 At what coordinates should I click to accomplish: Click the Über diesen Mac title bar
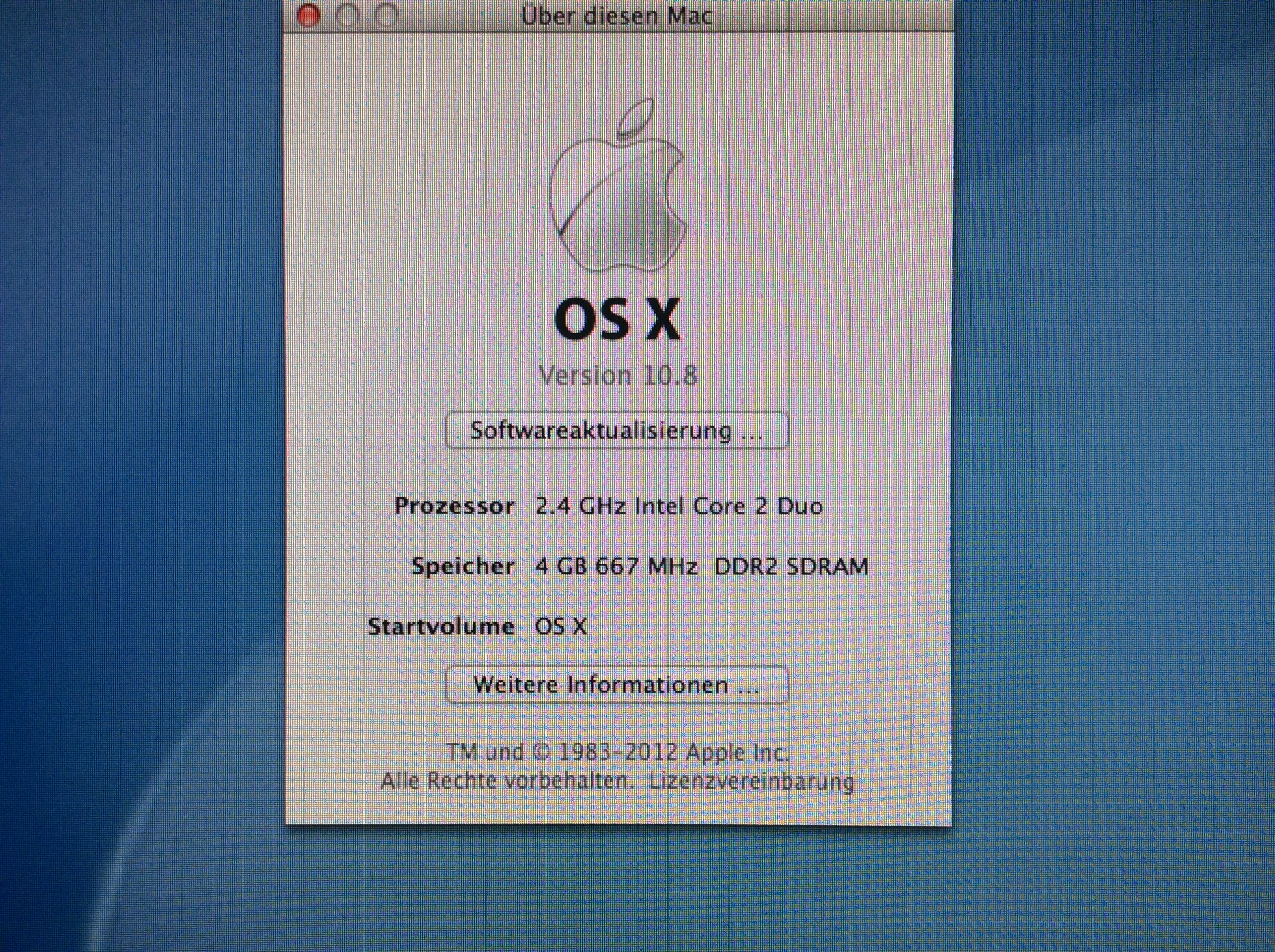[x=617, y=16]
